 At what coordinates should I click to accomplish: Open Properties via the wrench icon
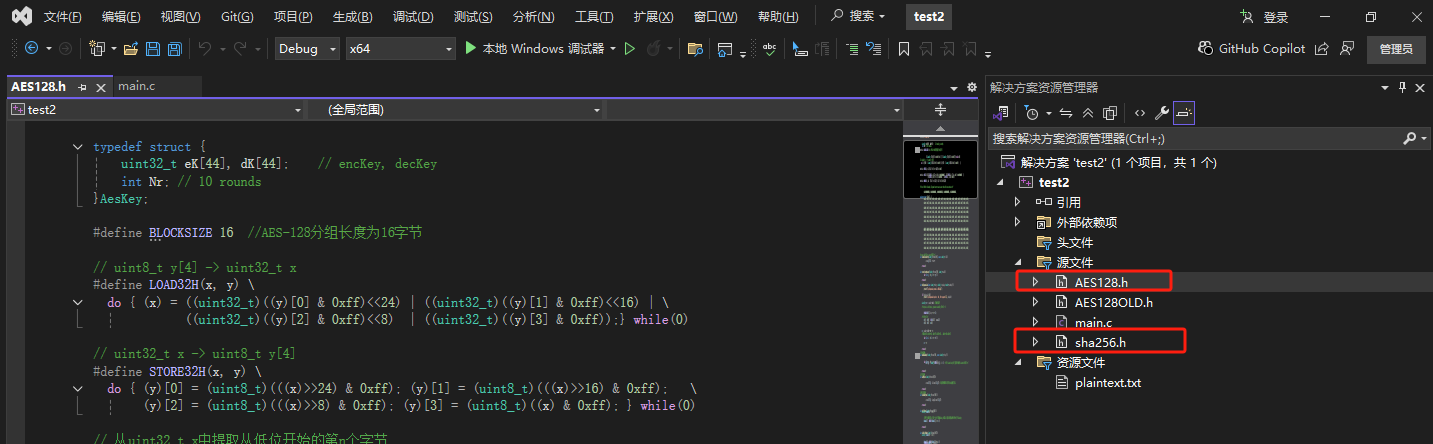pos(1161,113)
